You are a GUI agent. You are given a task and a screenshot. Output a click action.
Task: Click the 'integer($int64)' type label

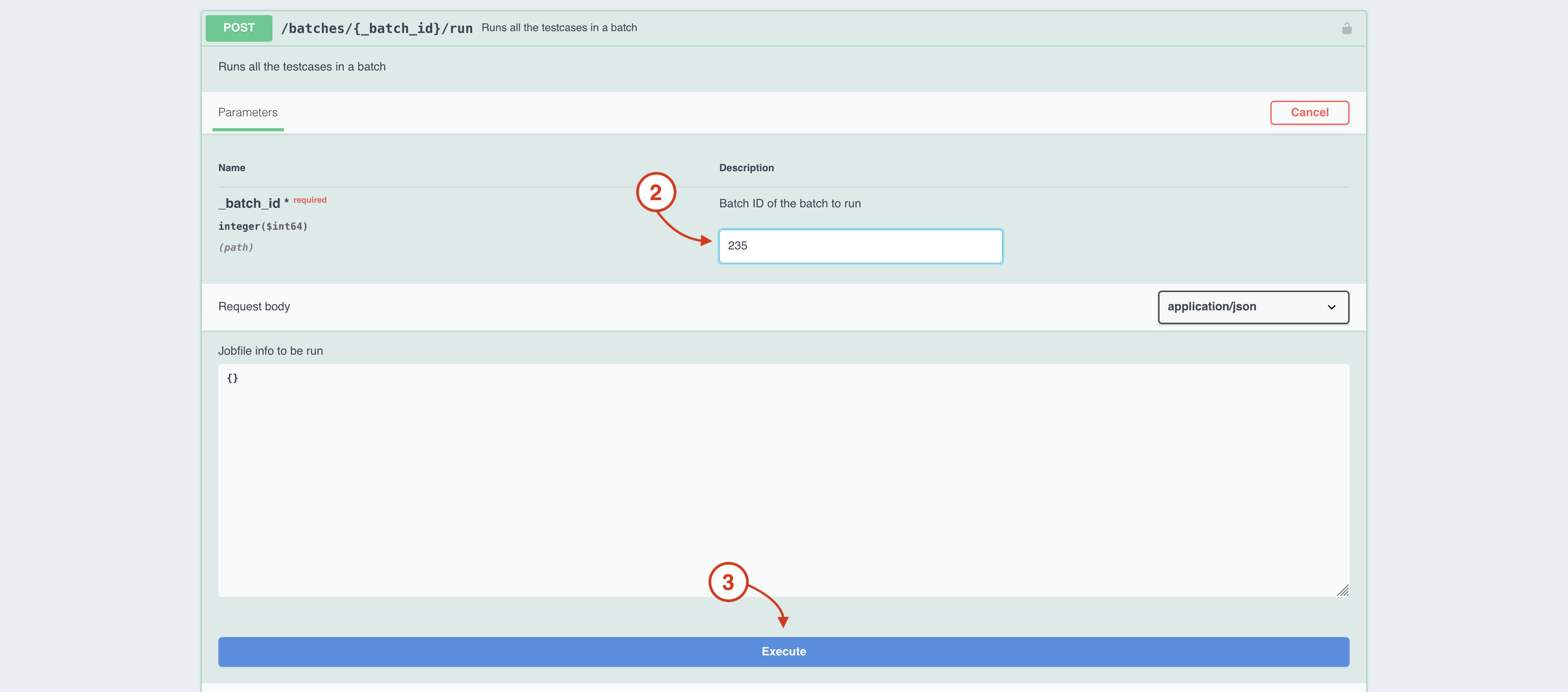[263, 226]
